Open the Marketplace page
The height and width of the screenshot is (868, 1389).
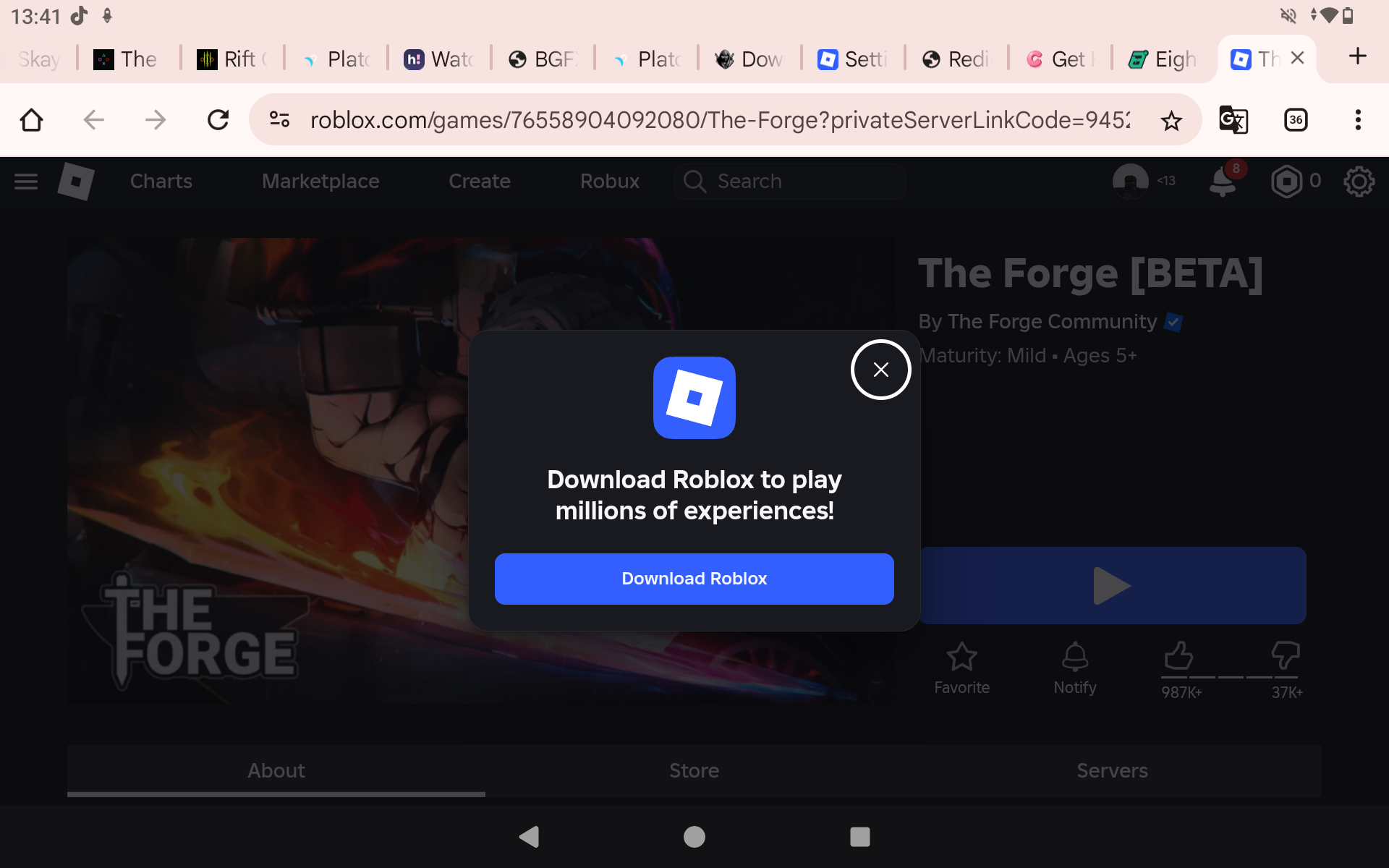point(320,181)
